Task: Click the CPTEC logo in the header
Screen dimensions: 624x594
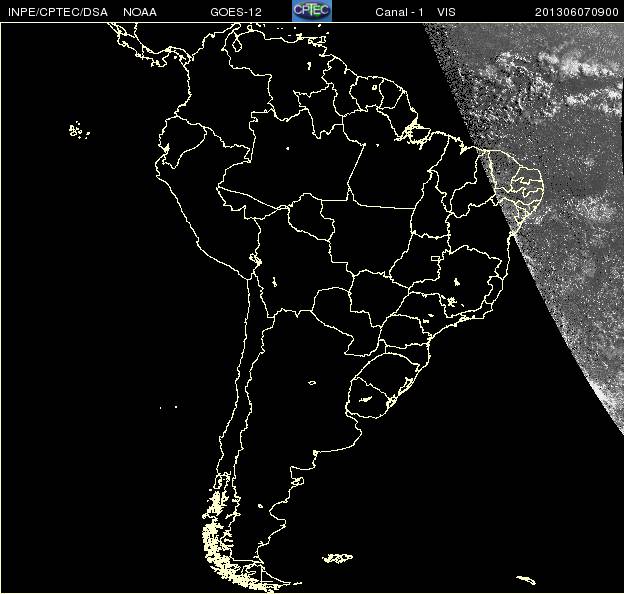Action: pyautogui.click(x=312, y=11)
